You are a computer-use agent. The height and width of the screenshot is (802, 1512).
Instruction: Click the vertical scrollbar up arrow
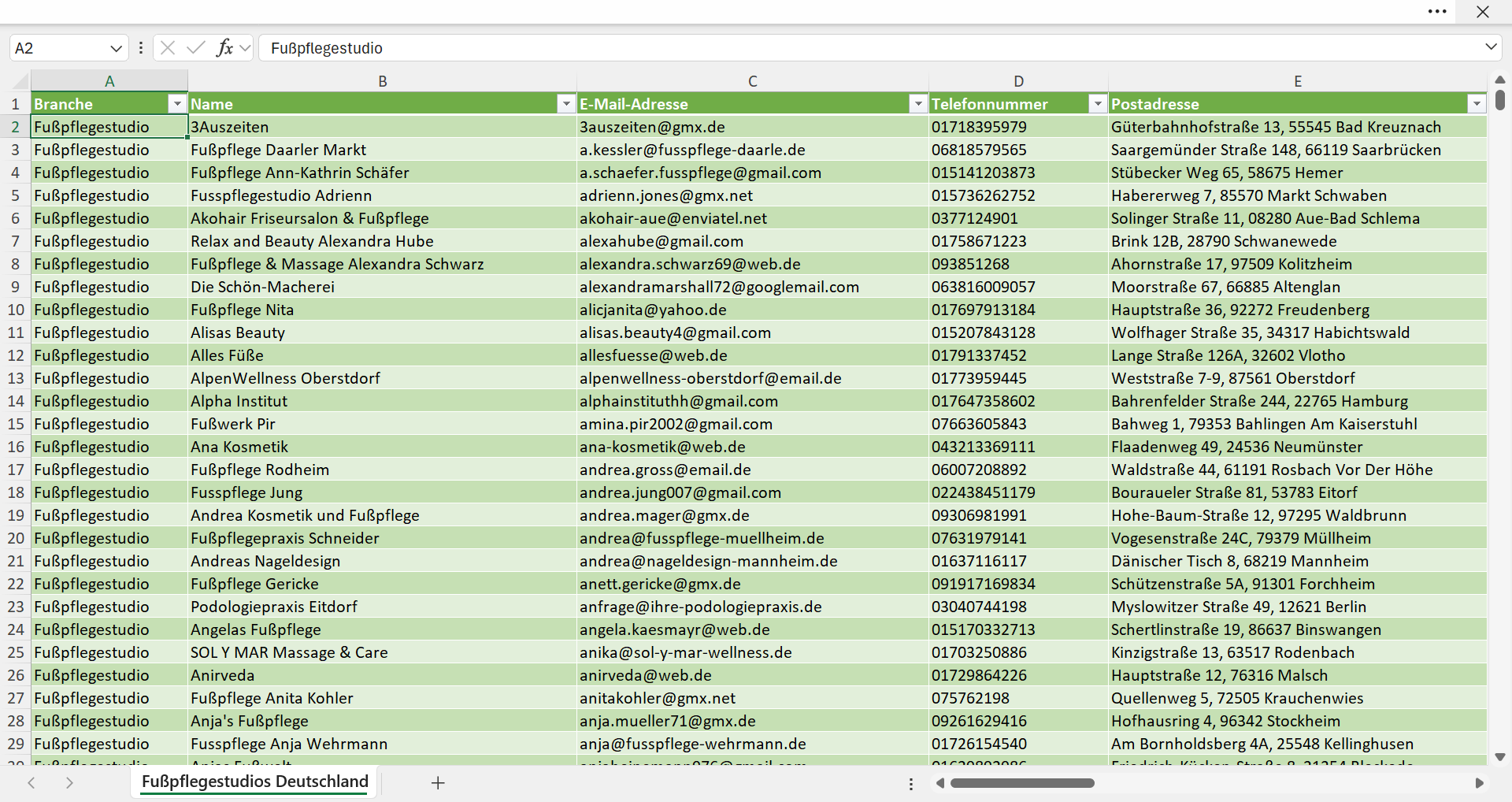(x=1500, y=80)
